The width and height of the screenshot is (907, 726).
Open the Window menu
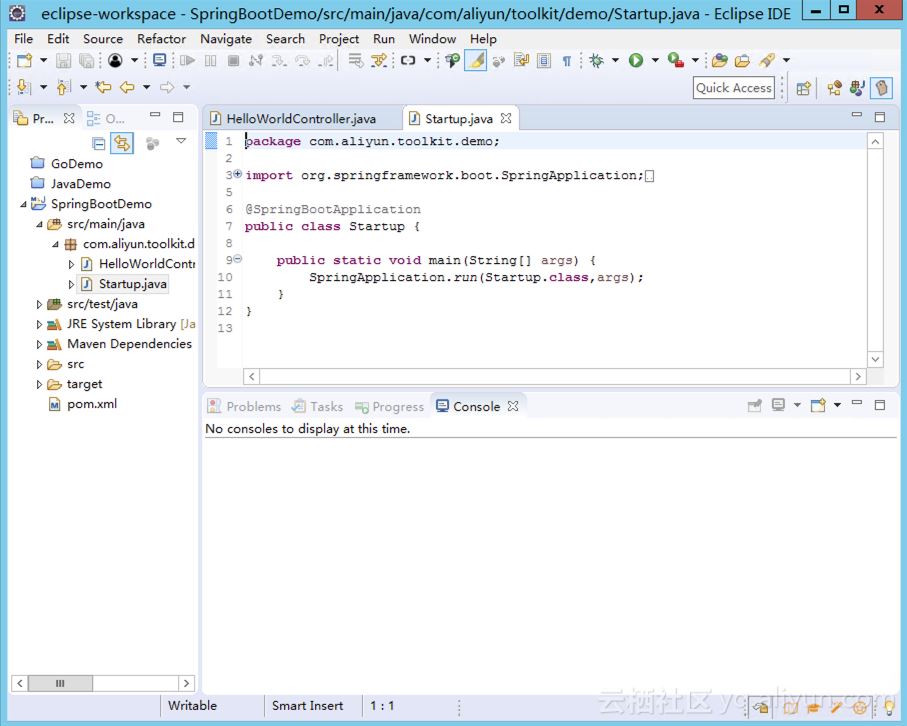433,39
